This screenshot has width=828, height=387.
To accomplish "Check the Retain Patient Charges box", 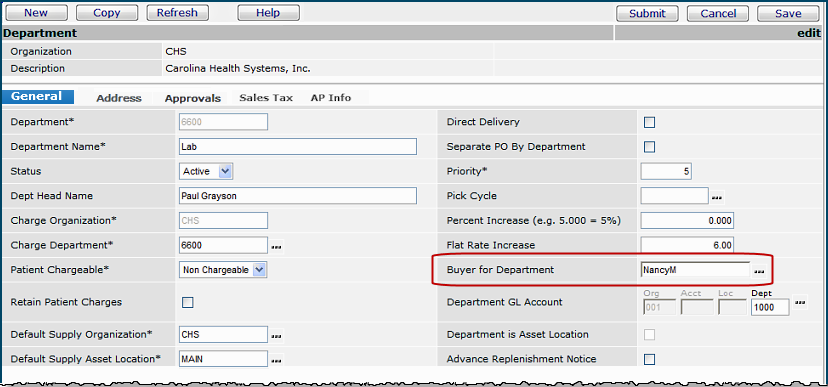I will pyautogui.click(x=187, y=303).
